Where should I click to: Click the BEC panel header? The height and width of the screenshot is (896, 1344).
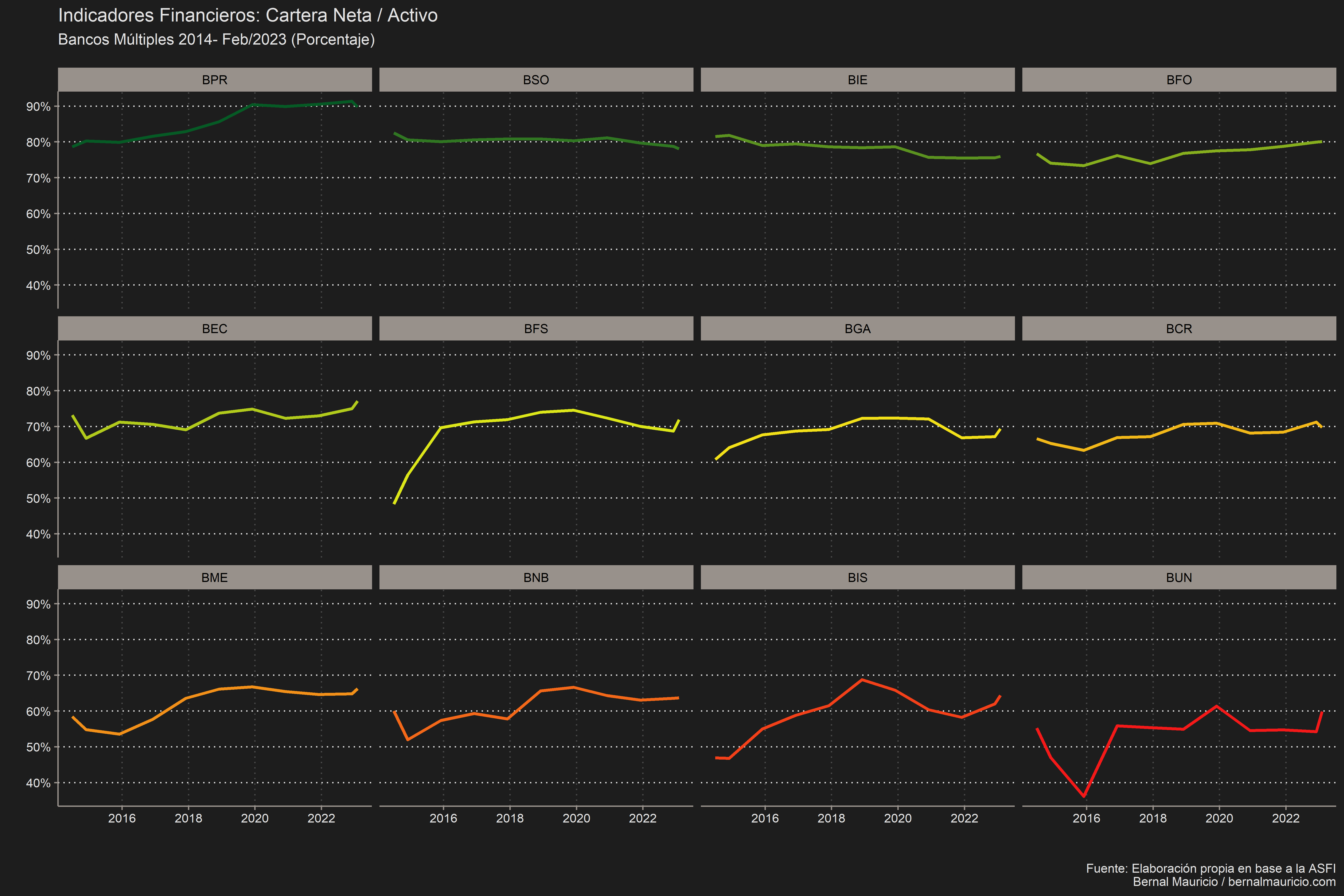tap(215, 329)
